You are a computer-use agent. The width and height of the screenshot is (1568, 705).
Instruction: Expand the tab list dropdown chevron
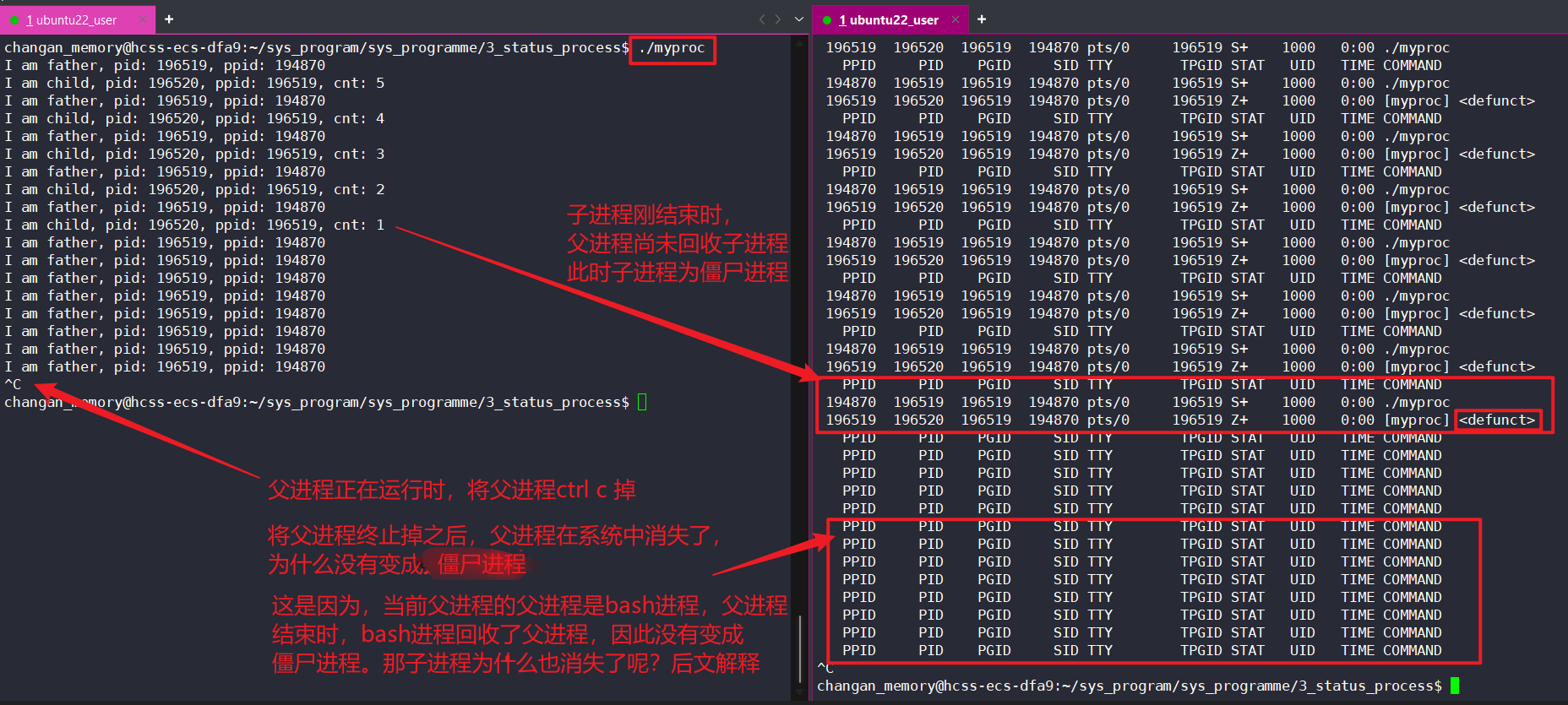[799, 19]
